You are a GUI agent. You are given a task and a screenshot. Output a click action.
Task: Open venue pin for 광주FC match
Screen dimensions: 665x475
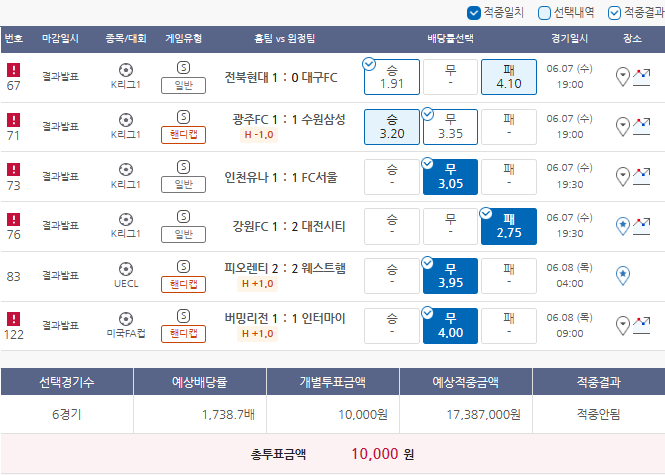click(x=623, y=126)
